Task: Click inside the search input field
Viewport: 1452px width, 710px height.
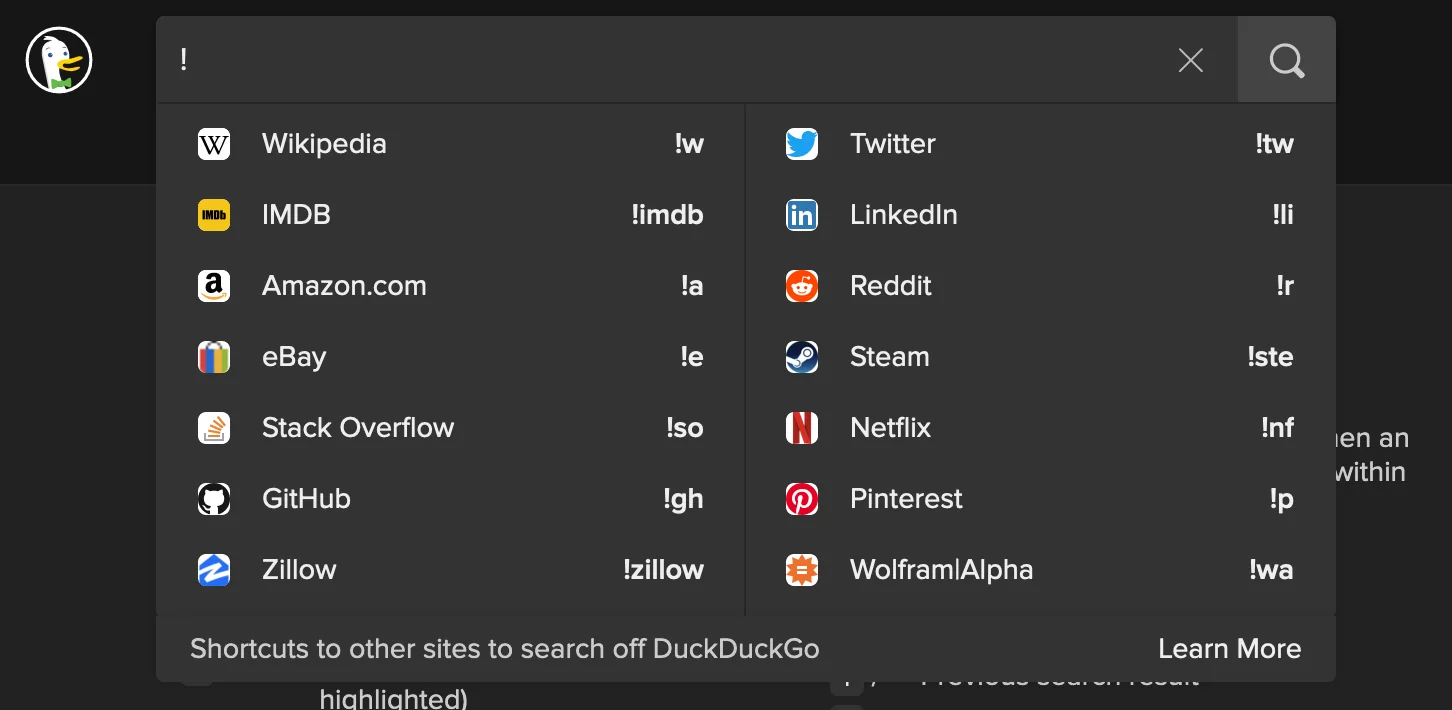Action: [x=600, y=60]
